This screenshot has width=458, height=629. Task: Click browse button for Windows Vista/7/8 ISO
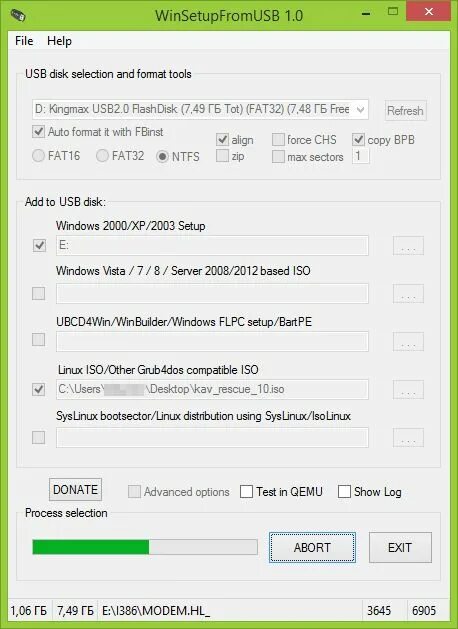408,294
